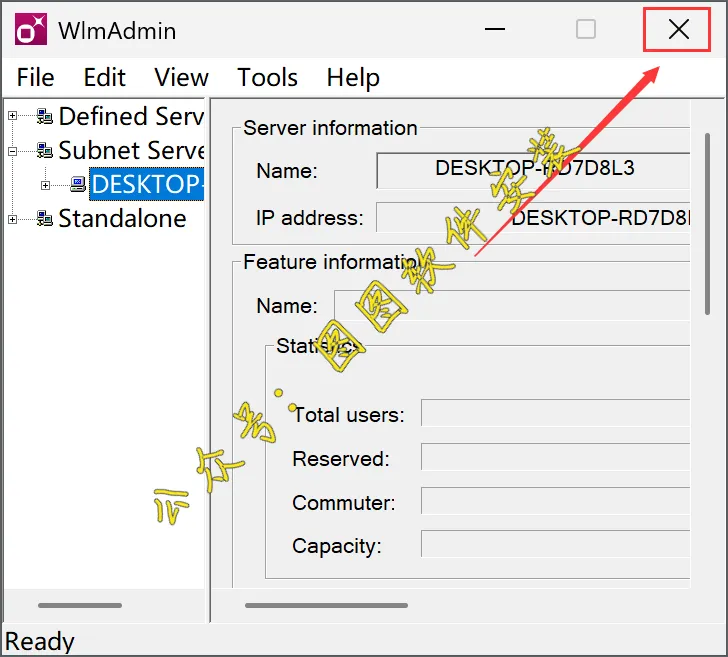Viewport: 728px width, 657px height.
Task: Click the Total users field
Action: tap(556, 412)
